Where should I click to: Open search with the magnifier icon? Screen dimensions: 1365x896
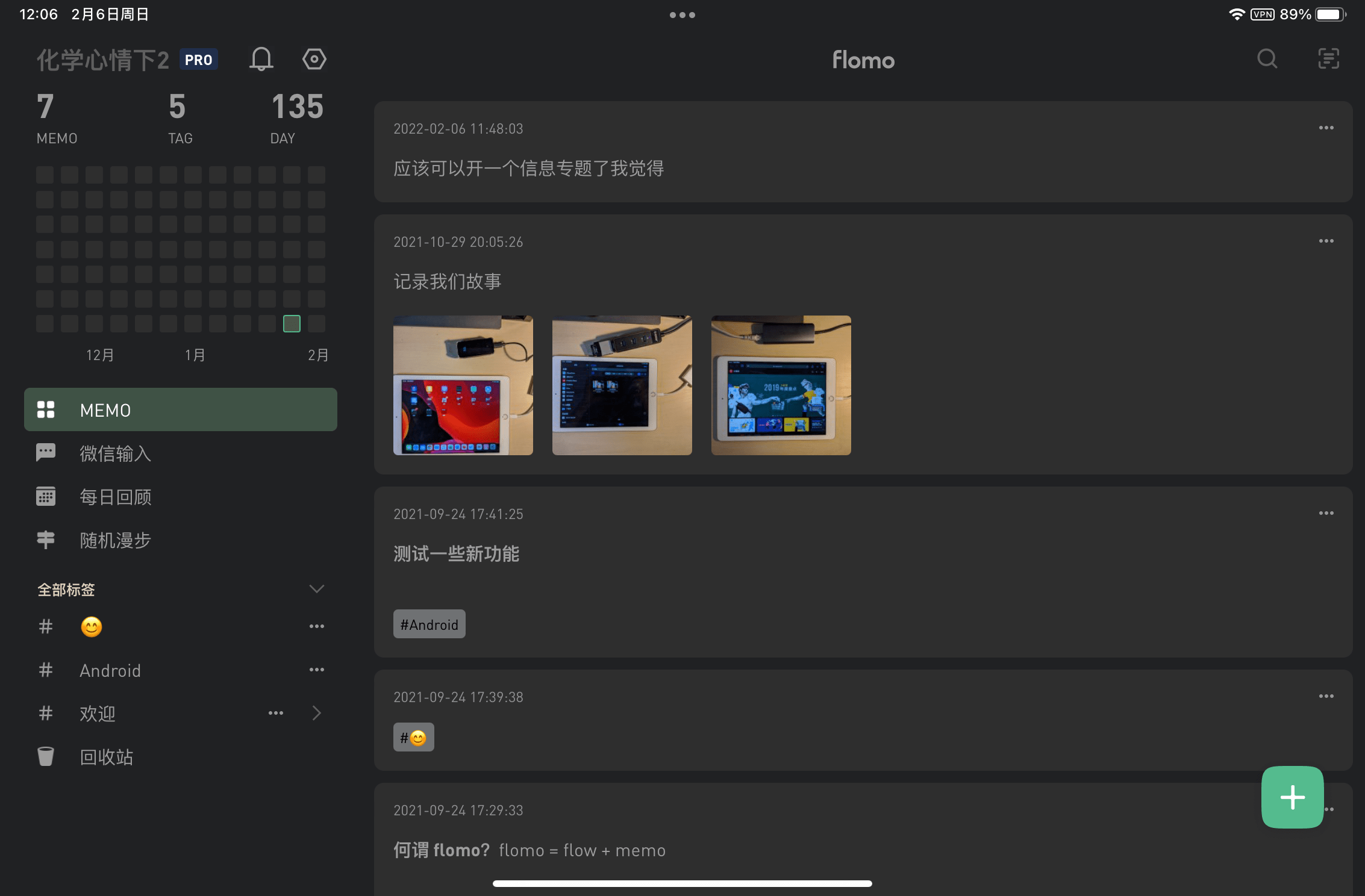pos(1266,58)
